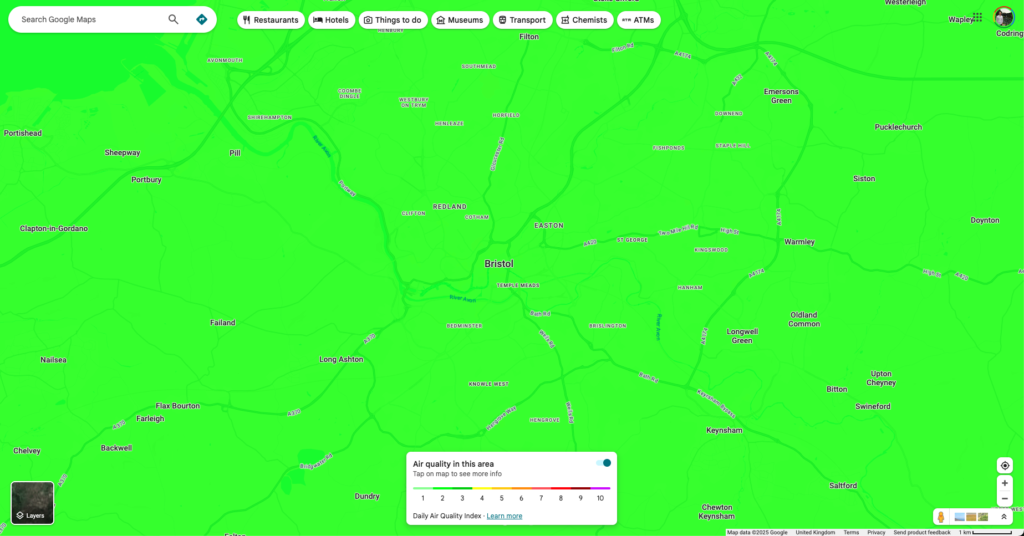Click the air quality index color scale

(x=511, y=488)
